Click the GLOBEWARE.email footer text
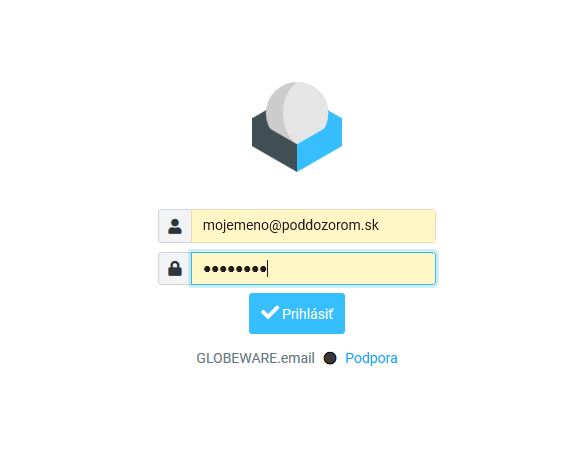Viewport: 572px width, 455px height. [255, 358]
